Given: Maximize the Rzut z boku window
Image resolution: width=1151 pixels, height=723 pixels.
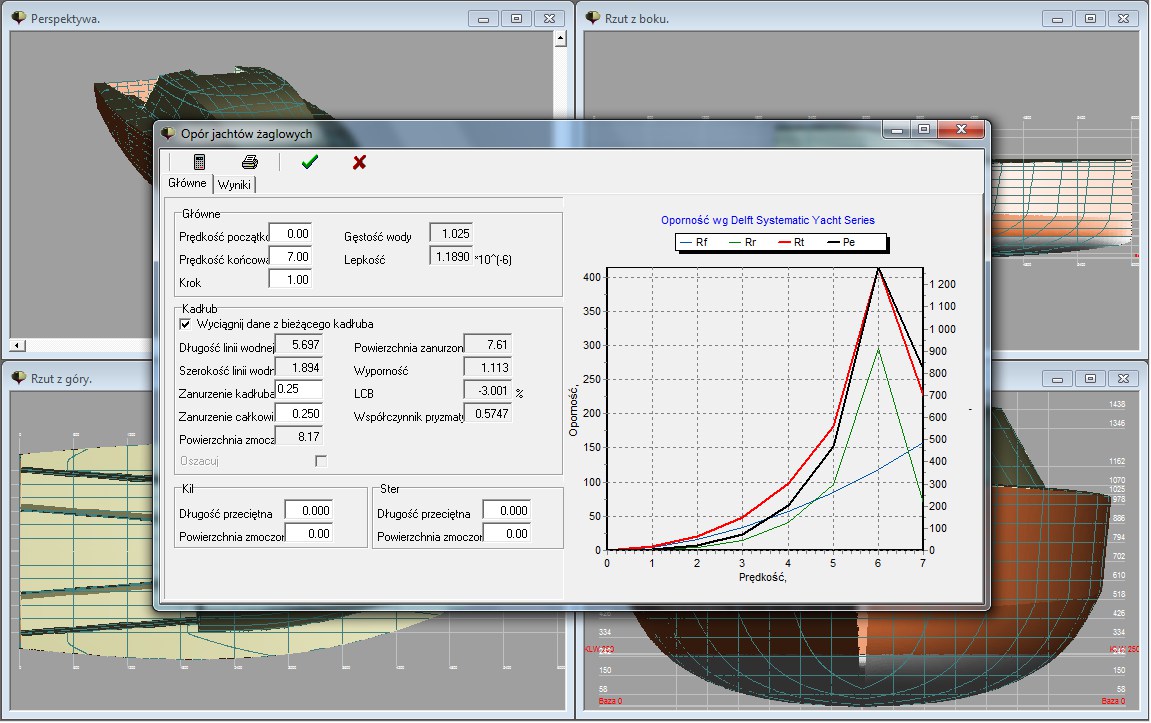Looking at the screenshot, I should [x=1090, y=18].
